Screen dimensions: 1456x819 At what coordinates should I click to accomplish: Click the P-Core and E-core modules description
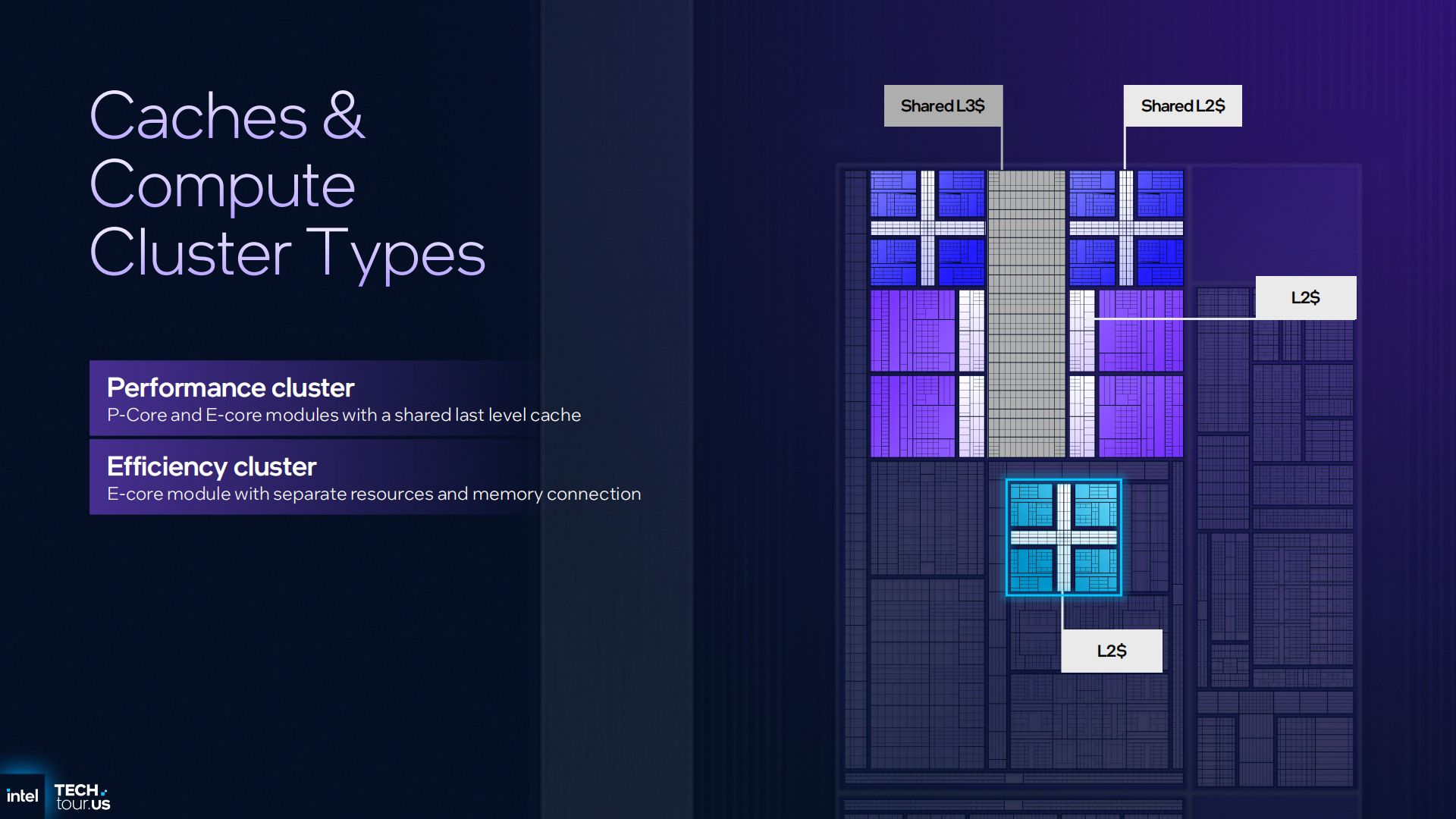click(344, 415)
